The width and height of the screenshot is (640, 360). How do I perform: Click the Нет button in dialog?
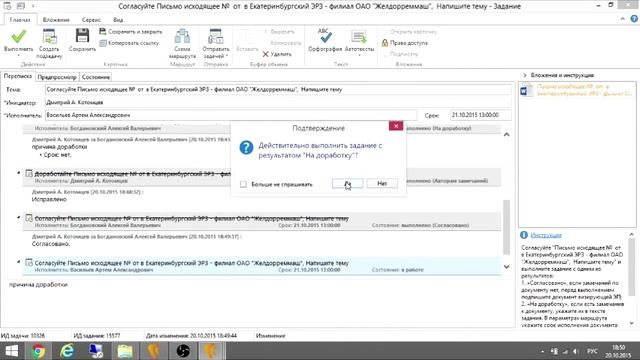tap(382, 184)
